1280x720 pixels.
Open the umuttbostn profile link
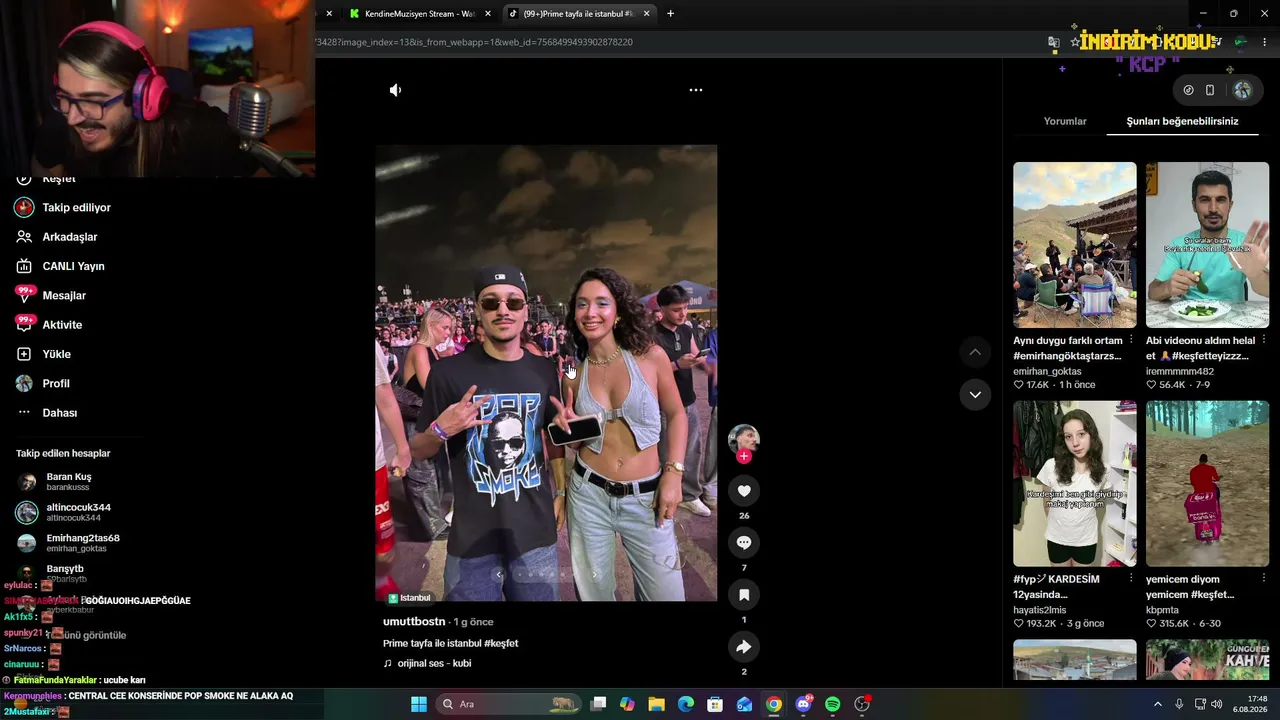tap(414, 622)
